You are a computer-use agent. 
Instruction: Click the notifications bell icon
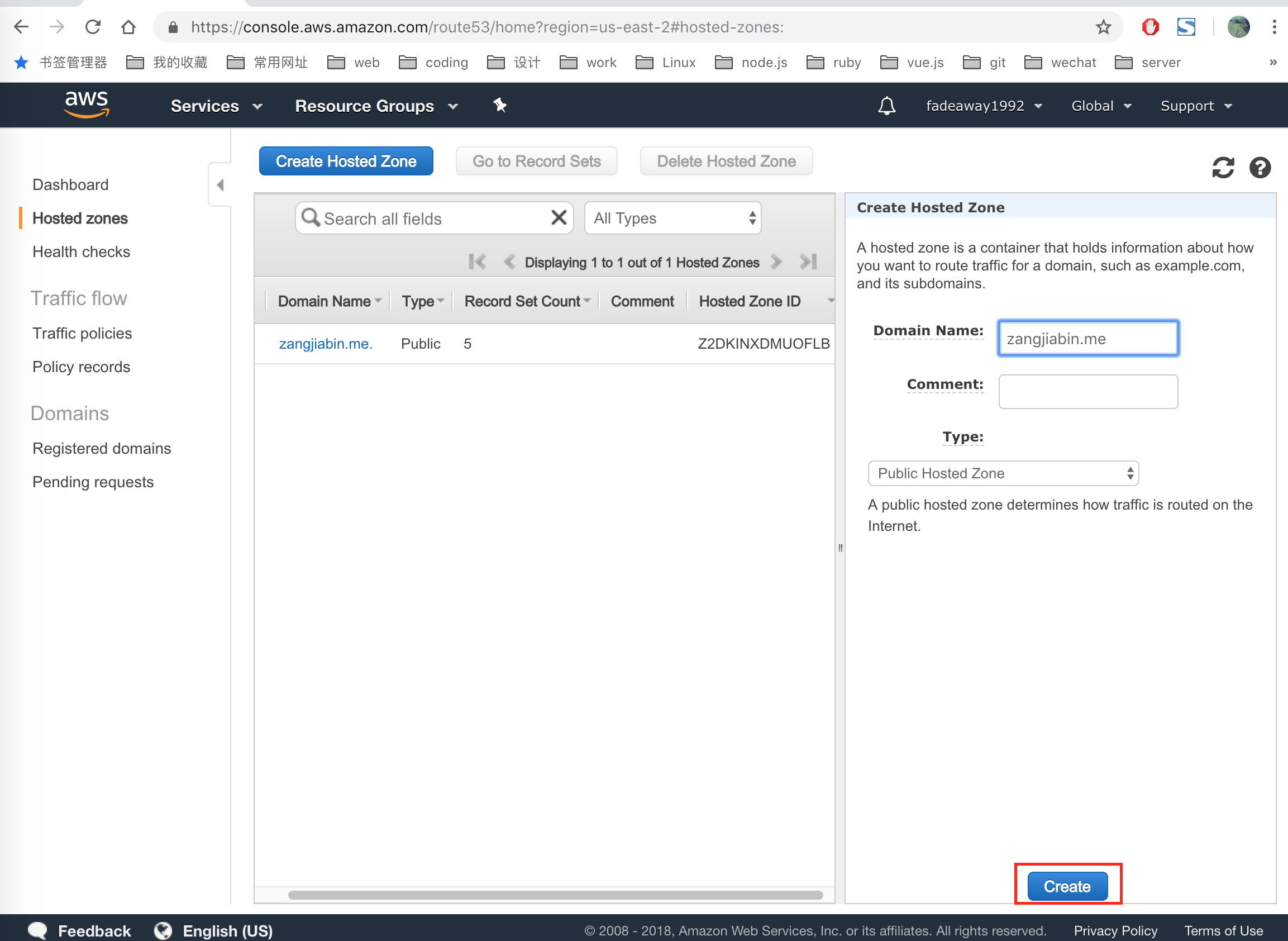[x=886, y=106]
